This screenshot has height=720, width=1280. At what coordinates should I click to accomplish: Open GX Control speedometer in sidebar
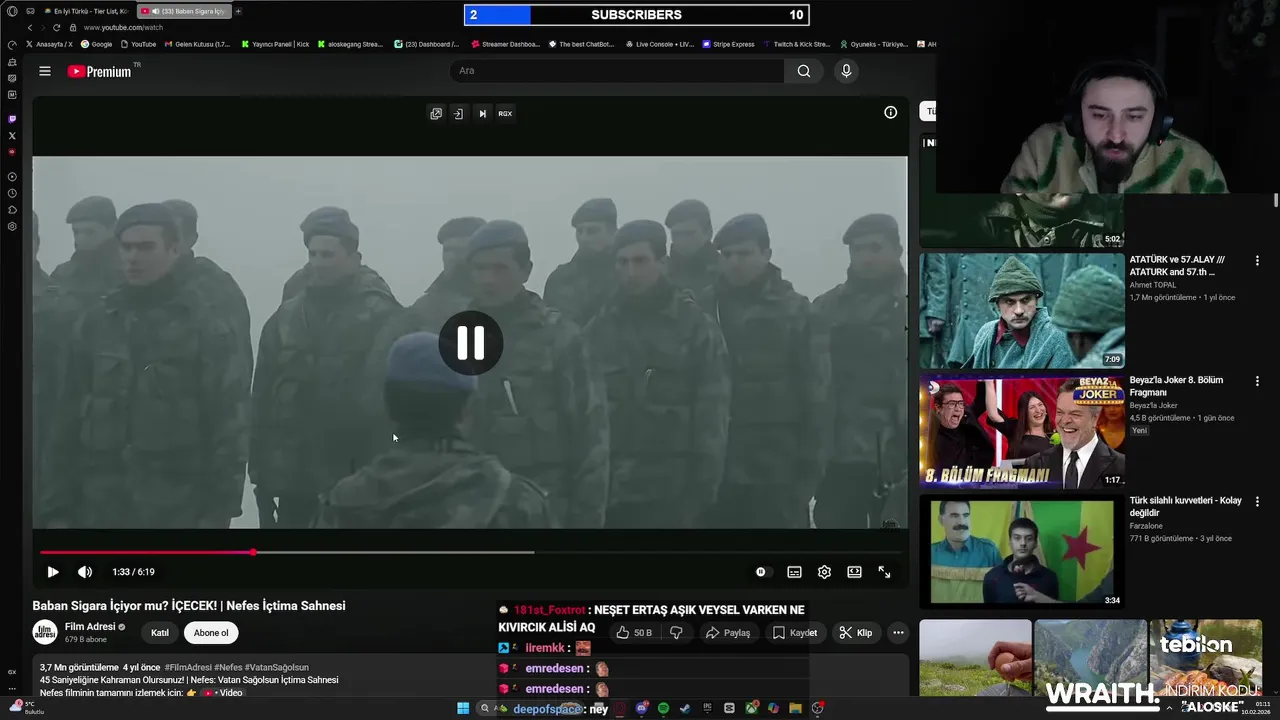click(x=12, y=45)
